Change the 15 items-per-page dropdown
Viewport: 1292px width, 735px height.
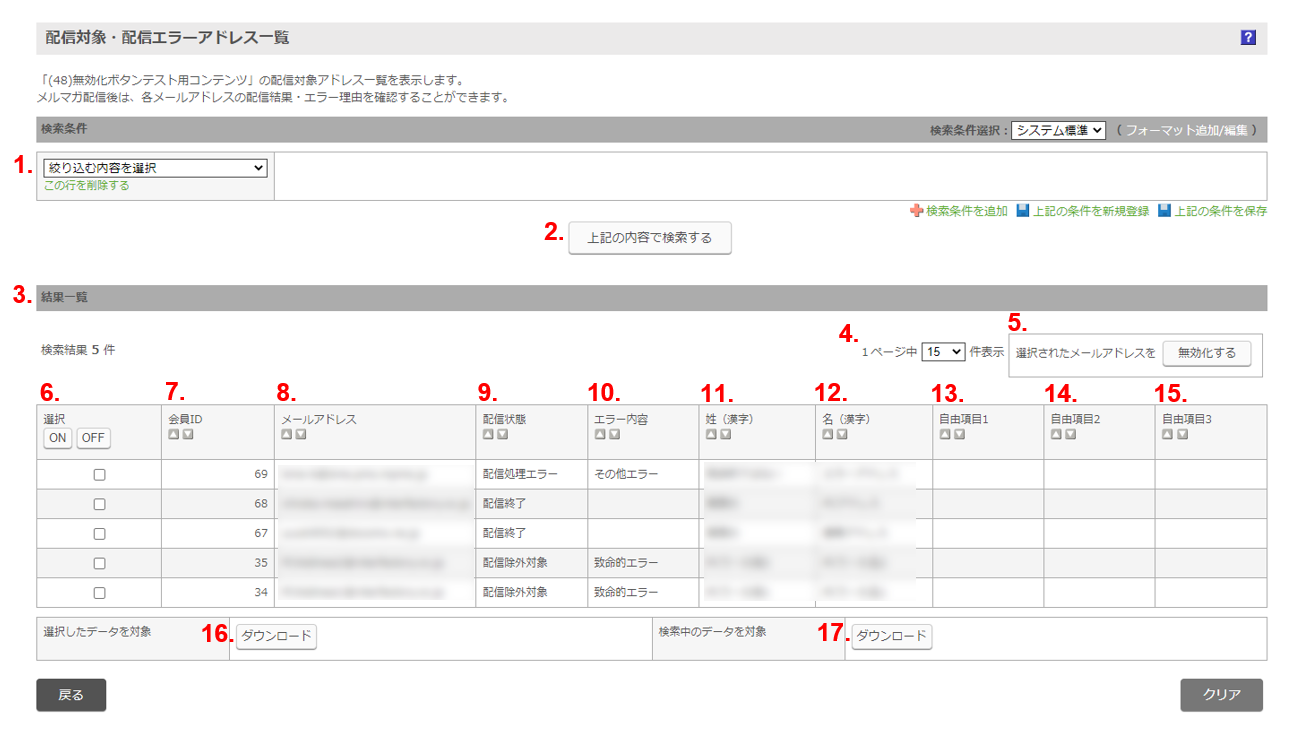943,352
